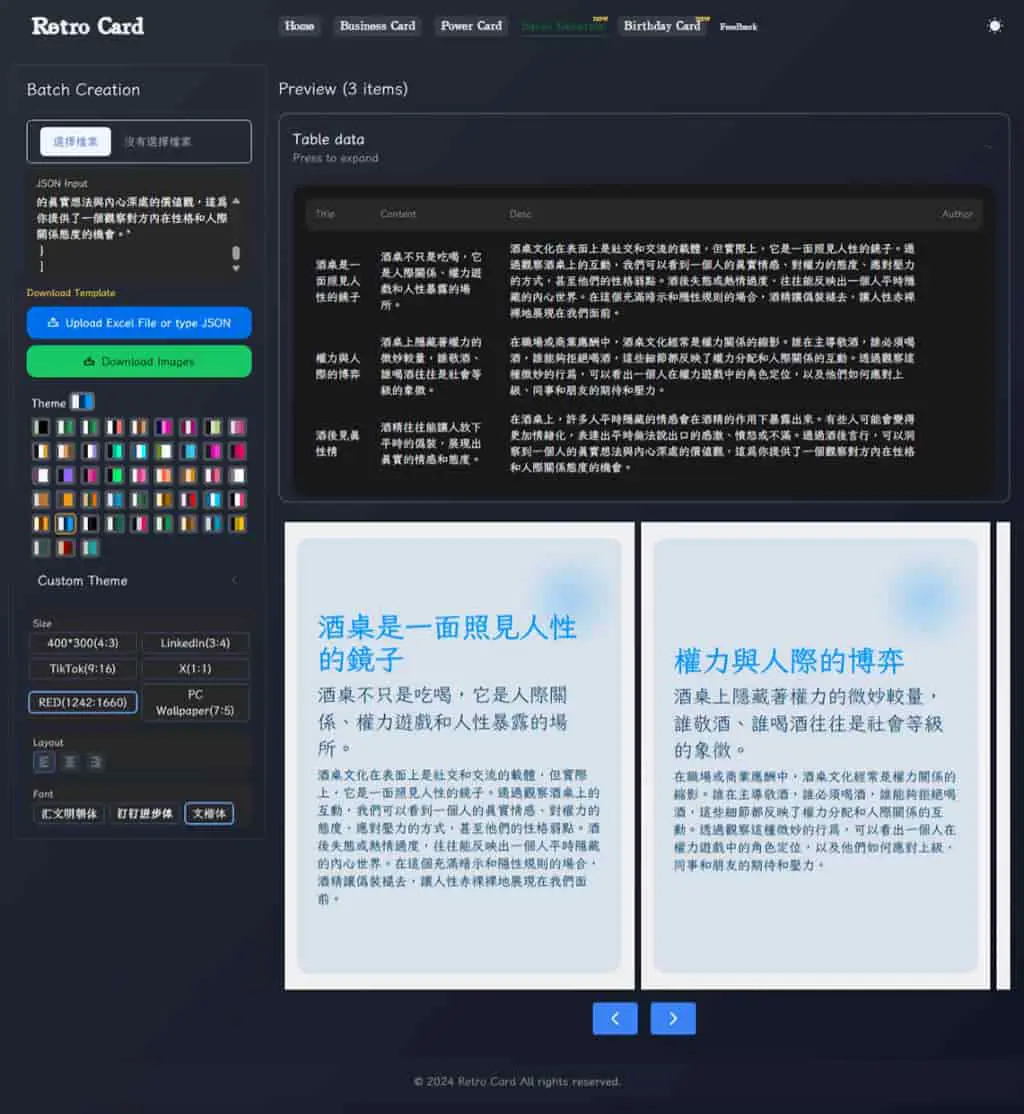Click the JSON input scroll down arrow

tap(236, 269)
